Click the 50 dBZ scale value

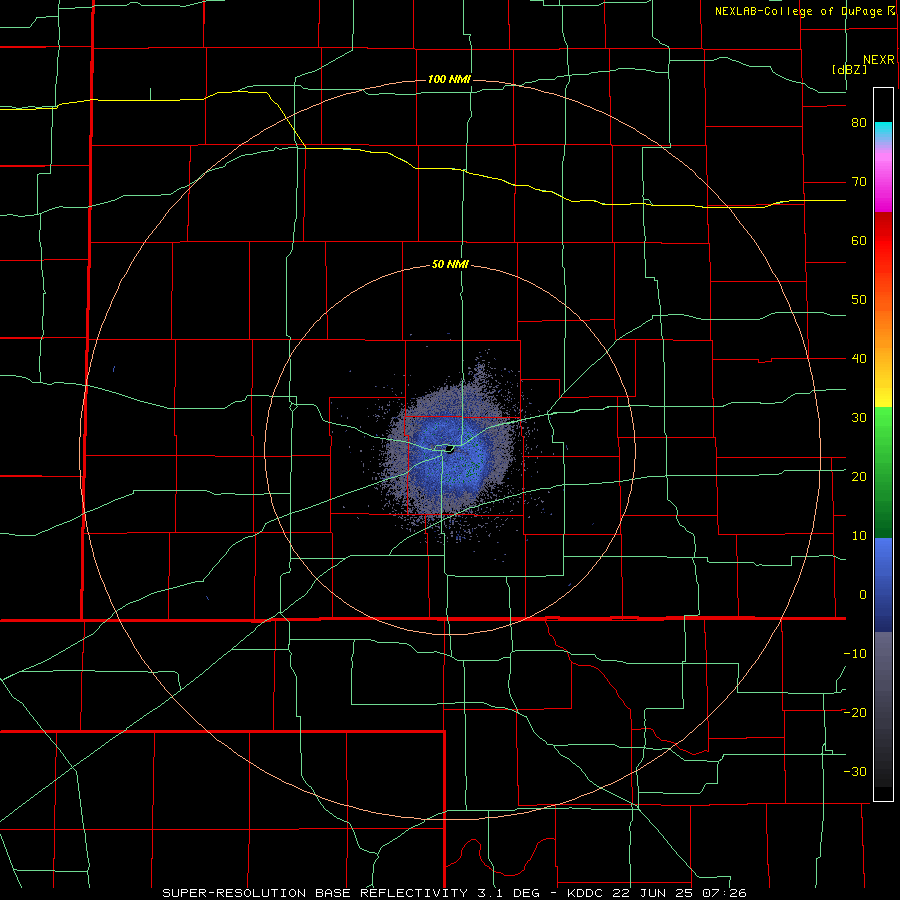859,300
